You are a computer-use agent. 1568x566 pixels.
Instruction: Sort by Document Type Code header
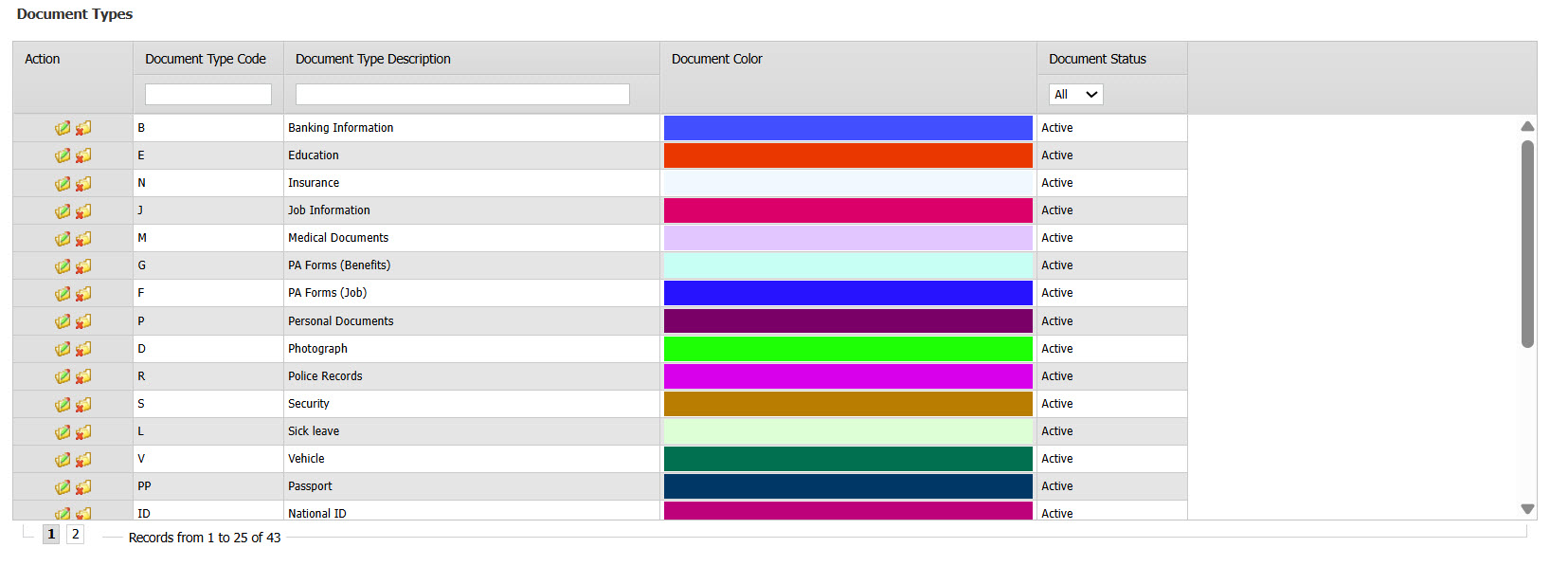(206, 59)
